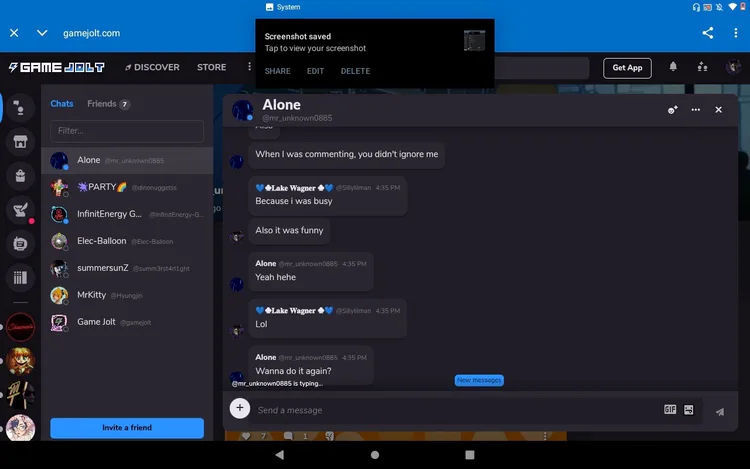Open chat with MrKitty

[x=127, y=295]
